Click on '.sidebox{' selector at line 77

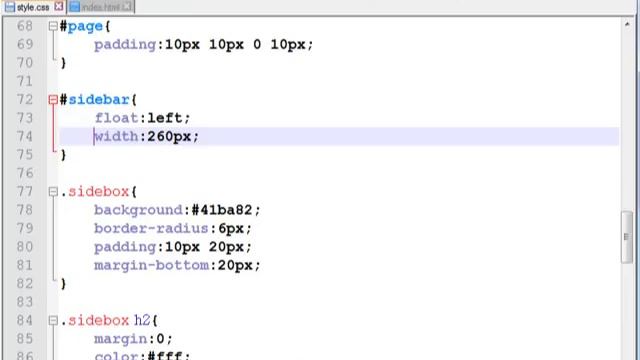click(x=99, y=191)
